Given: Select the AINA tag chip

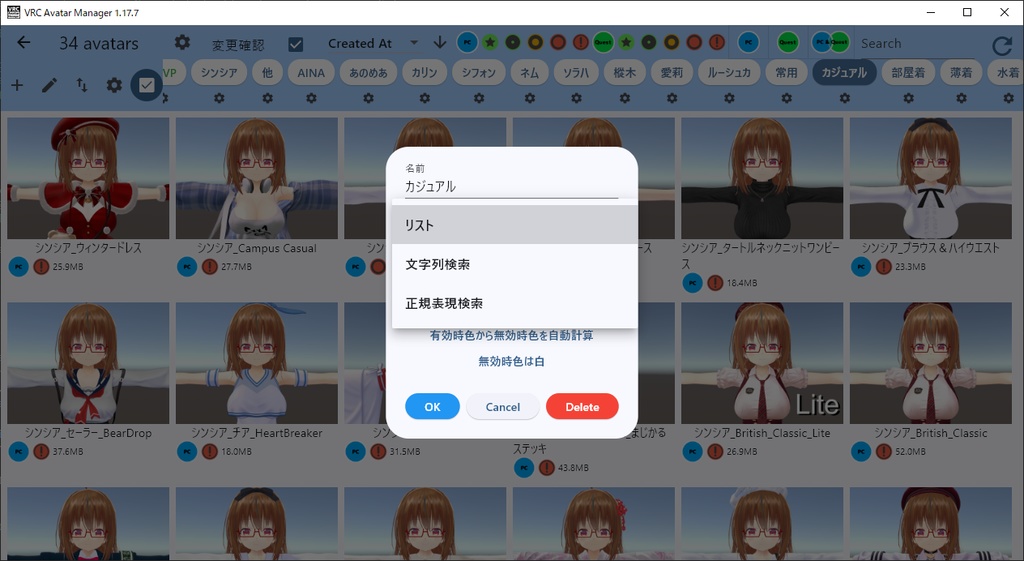Looking at the screenshot, I should coord(311,72).
